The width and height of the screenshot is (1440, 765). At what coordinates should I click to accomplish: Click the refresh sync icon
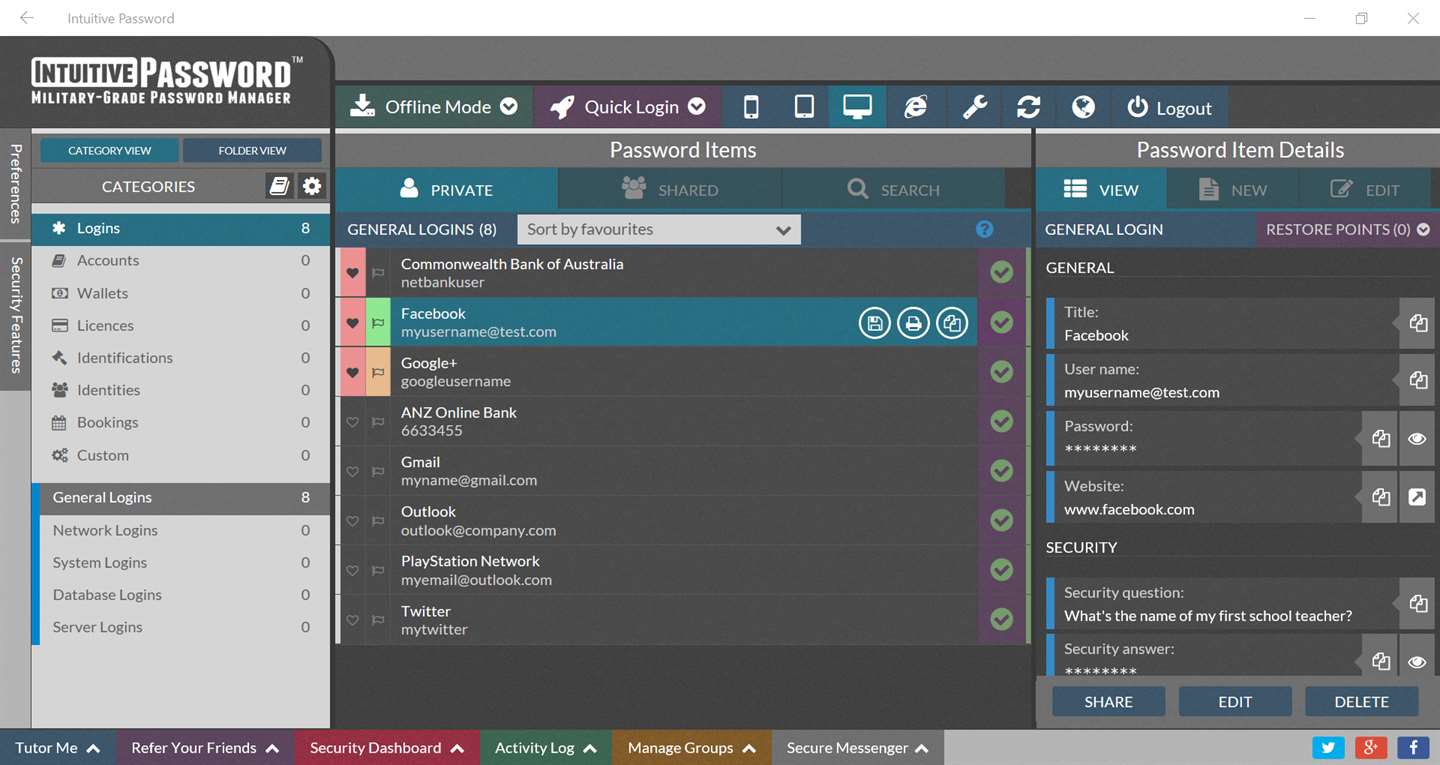tap(1029, 107)
